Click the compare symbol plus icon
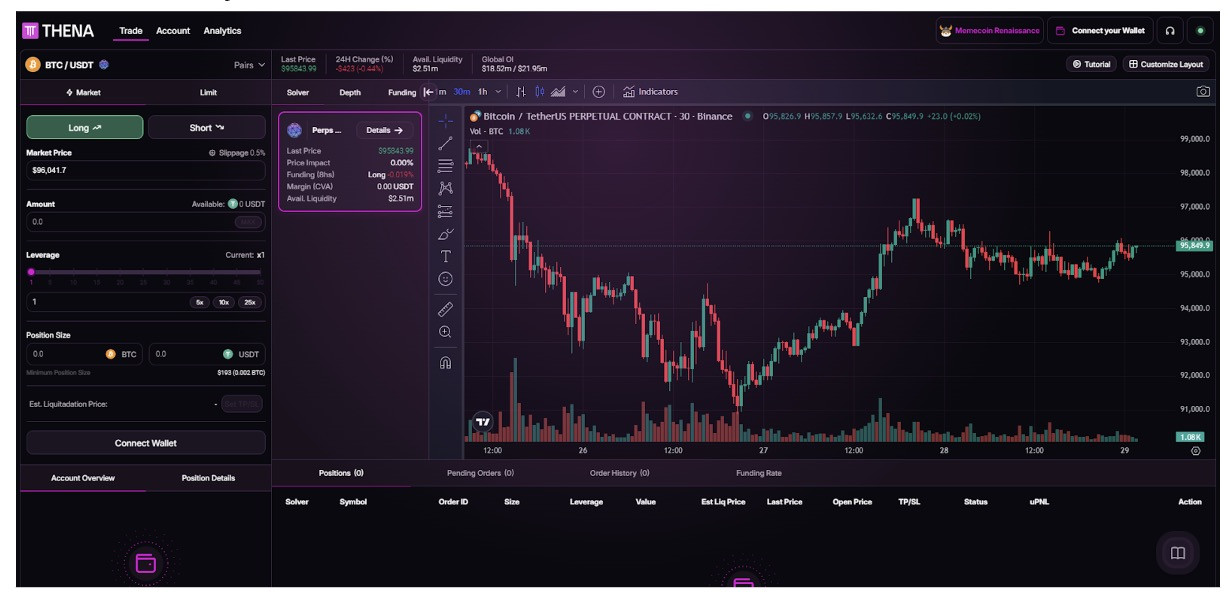 (599, 92)
